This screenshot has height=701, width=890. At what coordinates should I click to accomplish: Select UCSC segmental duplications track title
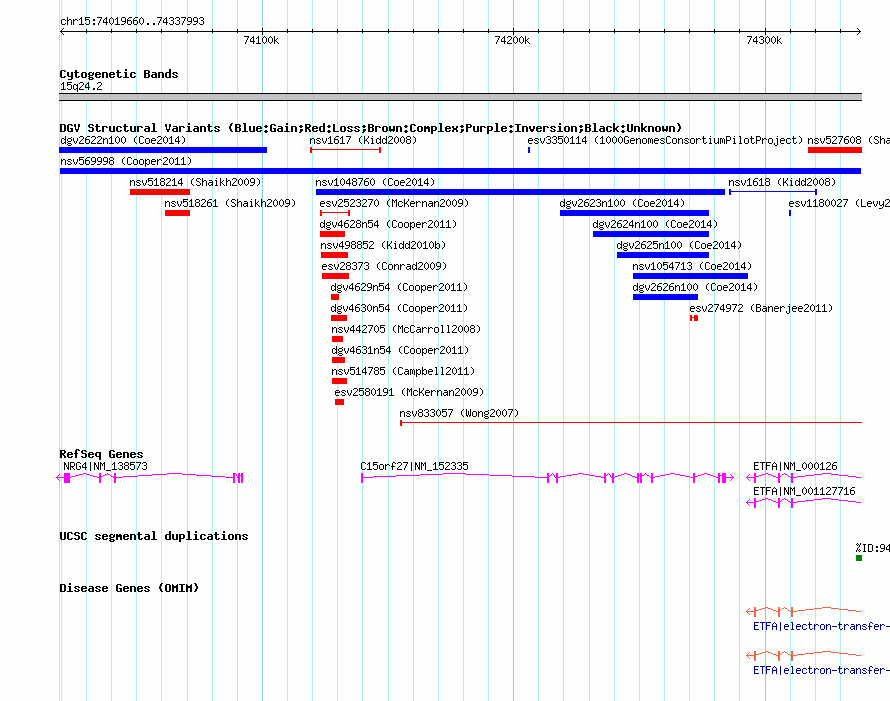[154, 536]
